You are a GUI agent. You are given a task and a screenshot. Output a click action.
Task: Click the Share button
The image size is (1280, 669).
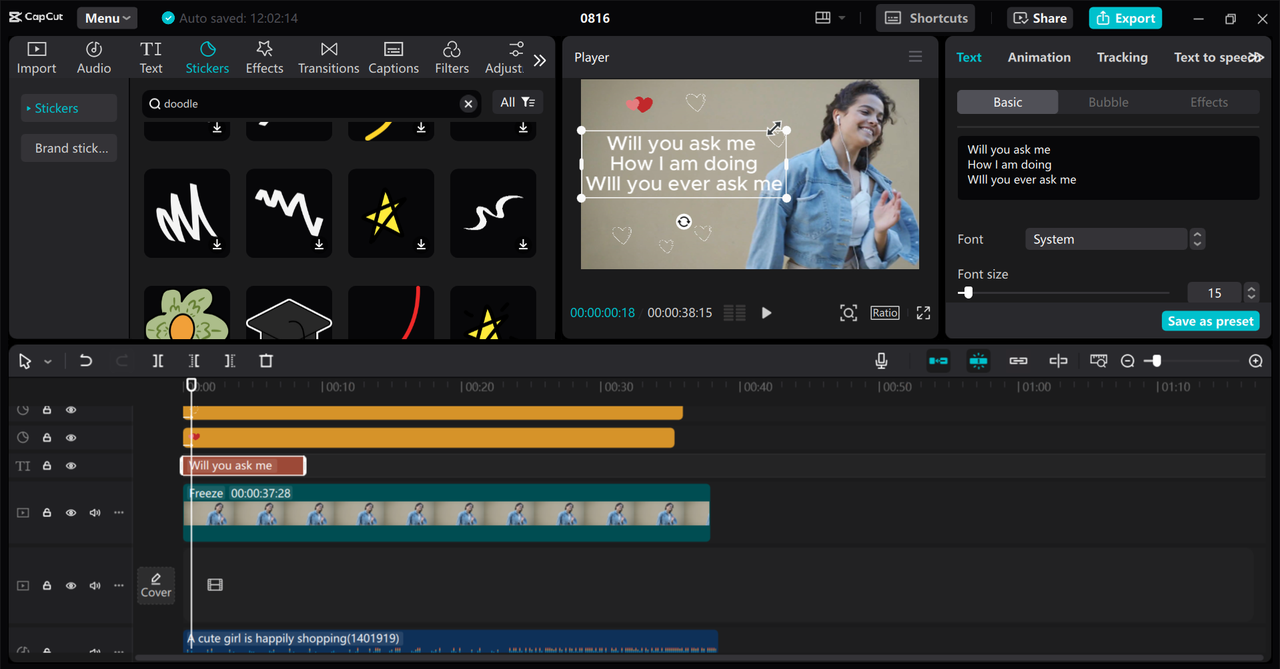(x=1040, y=18)
